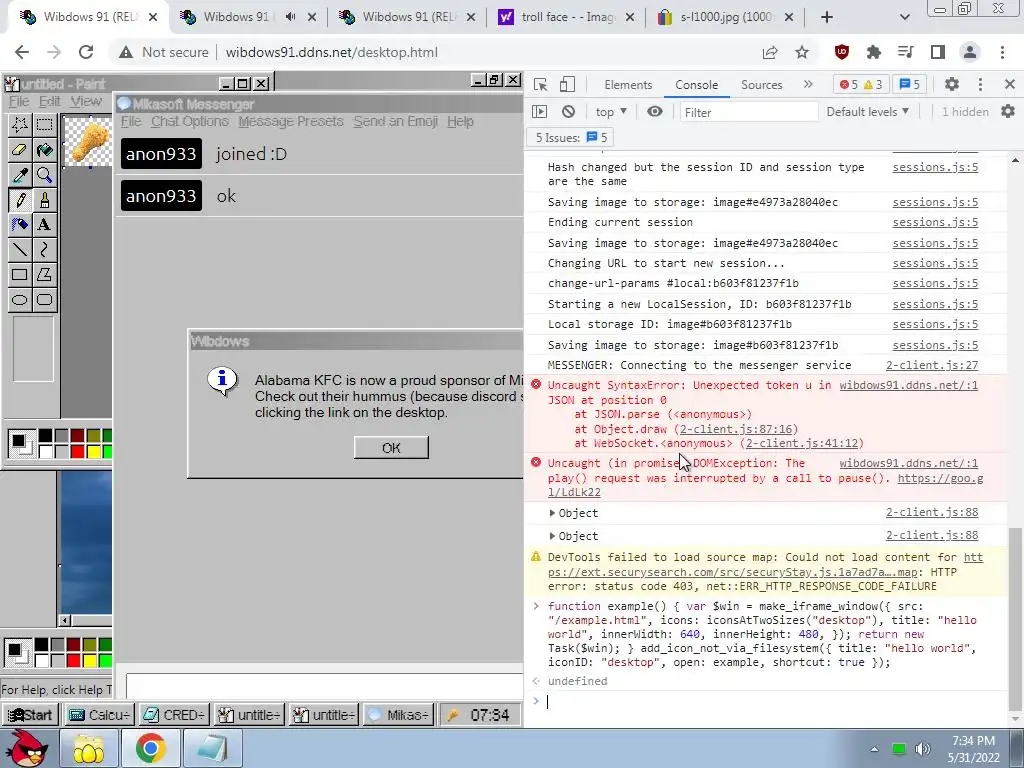Switch to the Sources tab in DevTools

761,85
